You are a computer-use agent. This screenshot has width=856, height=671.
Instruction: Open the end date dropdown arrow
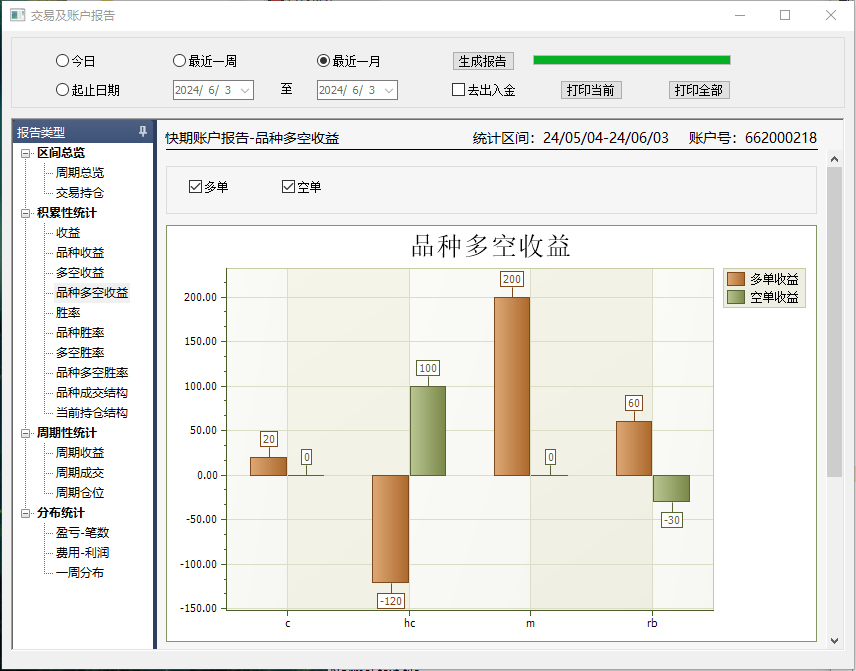tap(389, 90)
